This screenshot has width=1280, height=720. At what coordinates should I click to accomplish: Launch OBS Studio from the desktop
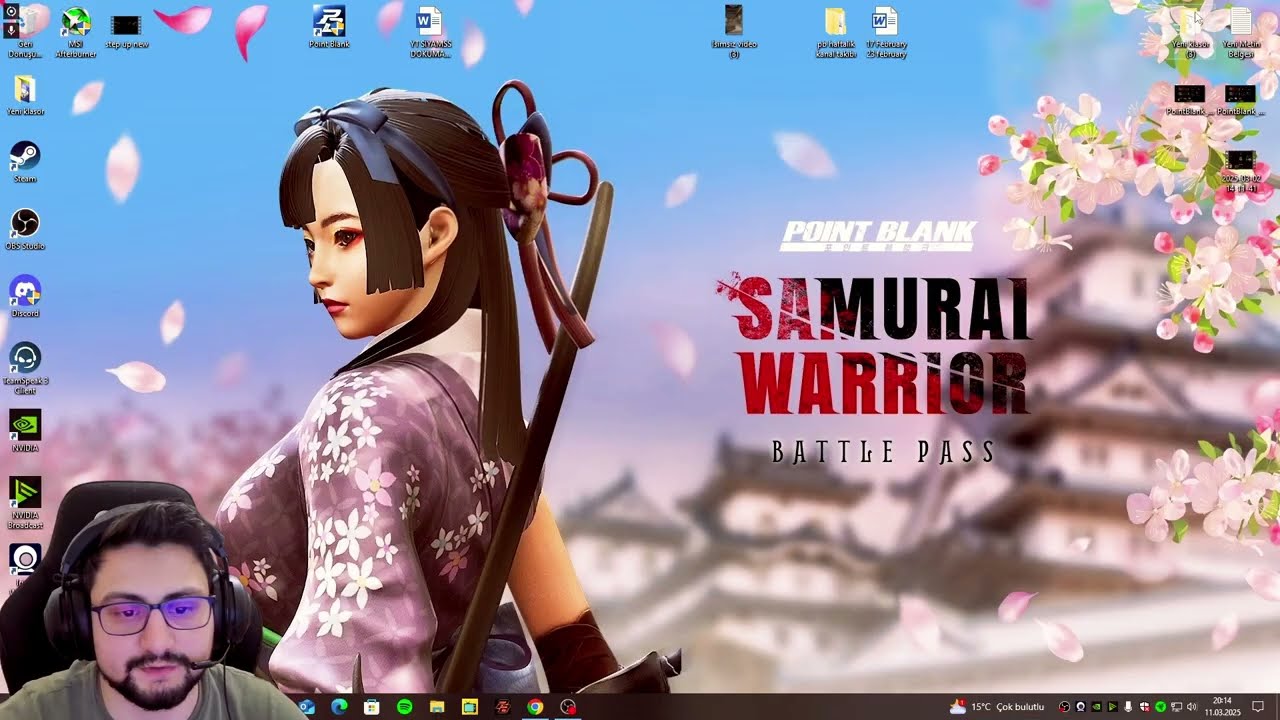point(25,229)
